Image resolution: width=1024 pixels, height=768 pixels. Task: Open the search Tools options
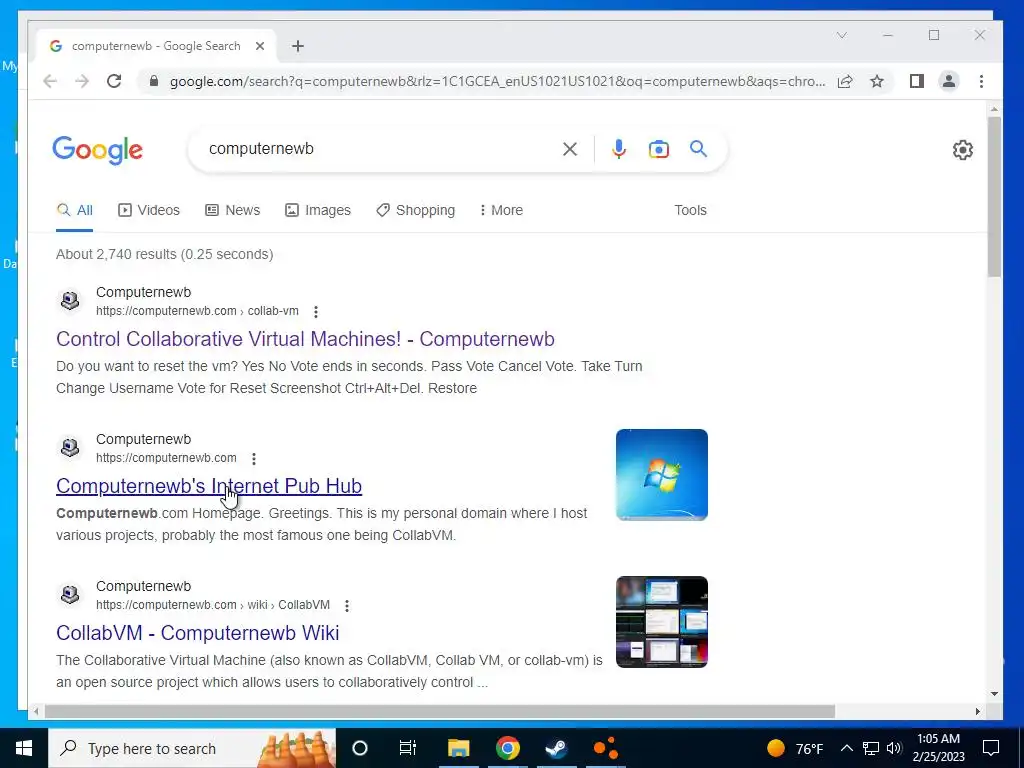(690, 210)
